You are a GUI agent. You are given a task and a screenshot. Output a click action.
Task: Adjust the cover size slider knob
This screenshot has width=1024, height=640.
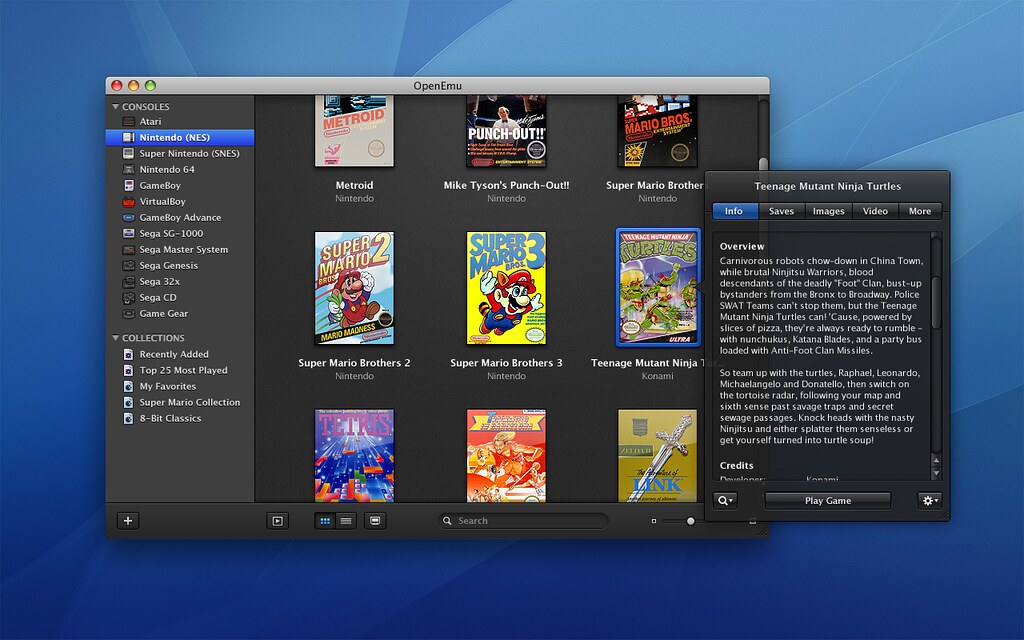[x=690, y=521]
